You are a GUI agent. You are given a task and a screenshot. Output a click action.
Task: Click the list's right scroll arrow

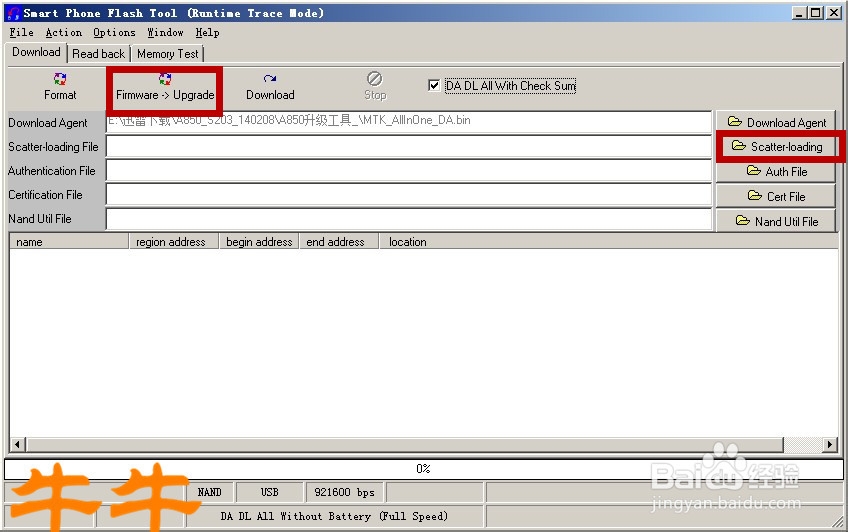[830, 444]
